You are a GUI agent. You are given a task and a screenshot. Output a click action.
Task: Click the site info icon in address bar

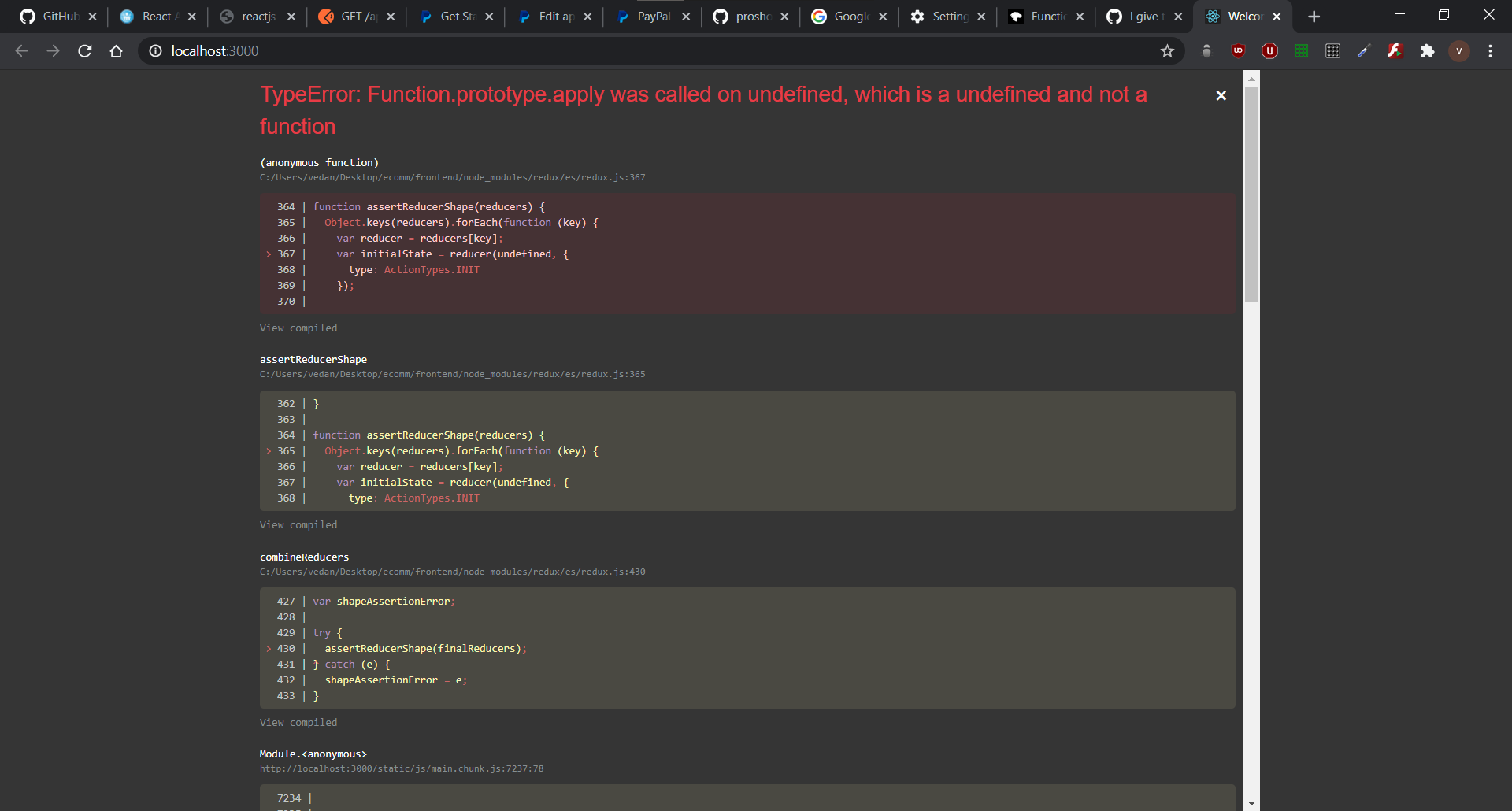pyautogui.click(x=155, y=50)
